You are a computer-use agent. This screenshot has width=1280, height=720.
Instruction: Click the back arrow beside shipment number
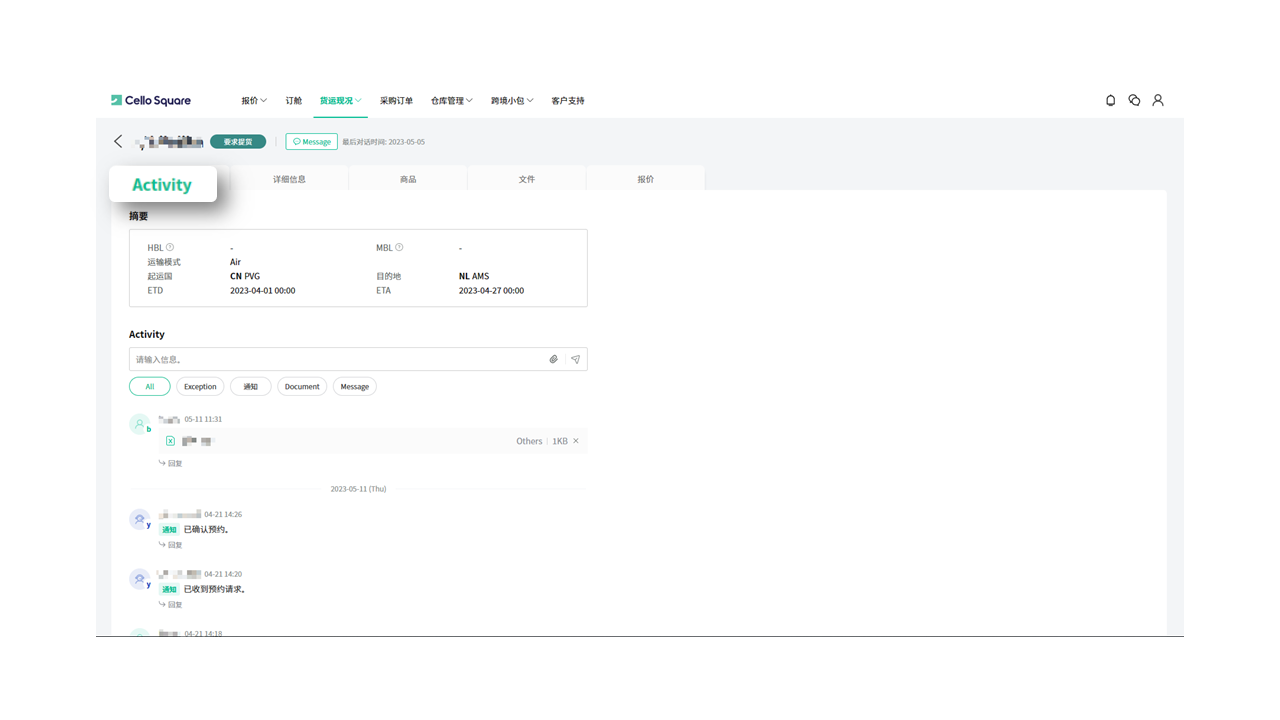pyautogui.click(x=118, y=142)
